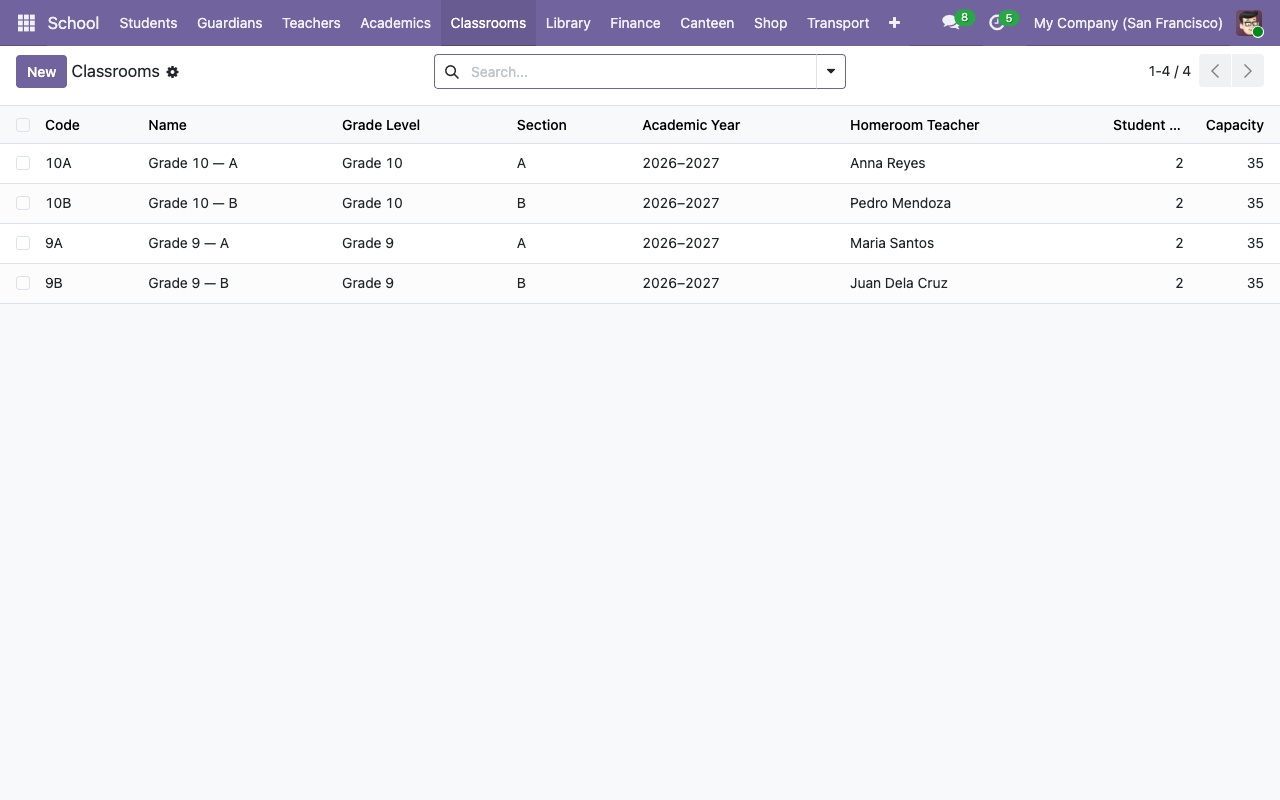Sort by Grade Level column header
The width and height of the screenshot is (1280, 800).
click(381, 125)
